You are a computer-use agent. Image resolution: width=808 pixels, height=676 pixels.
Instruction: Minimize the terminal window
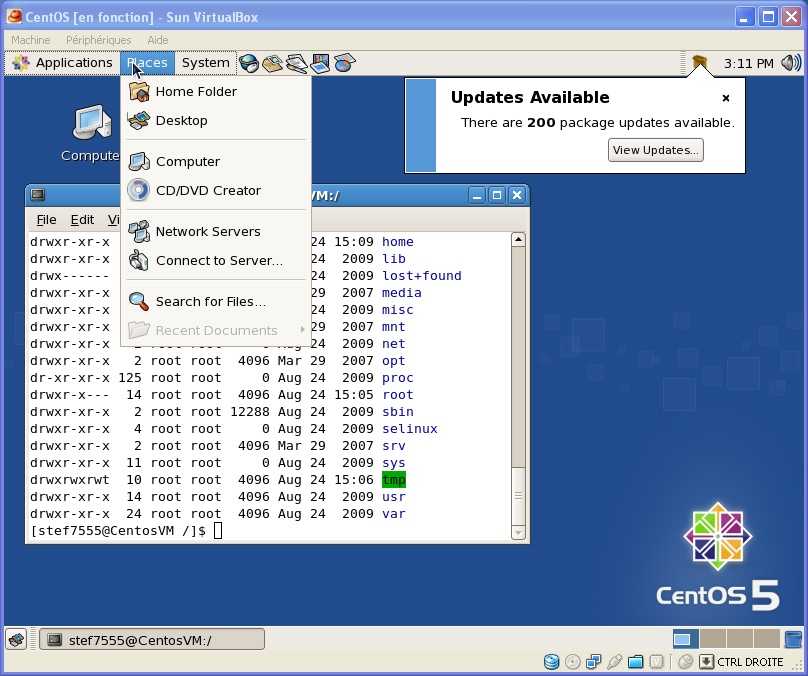[477, 195]
